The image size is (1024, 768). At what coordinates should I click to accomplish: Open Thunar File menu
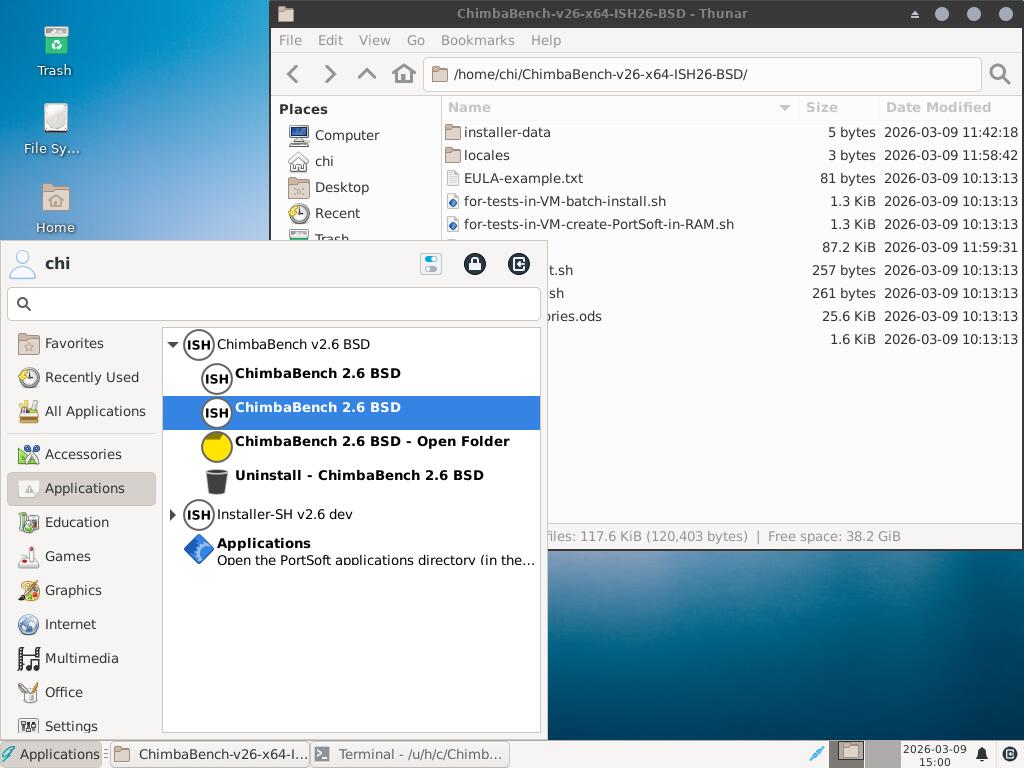point(290,40)
